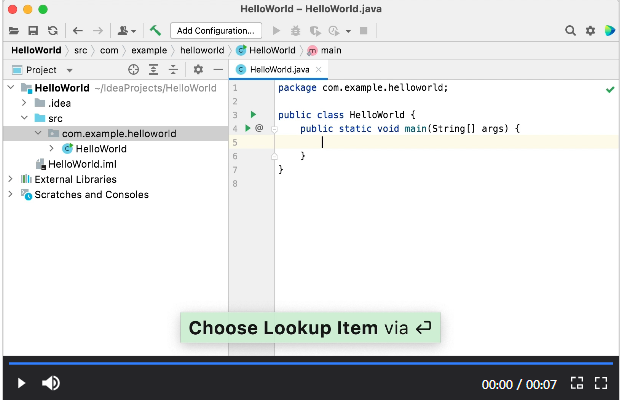Open IDE settings gear in top toolbar
The width and height of the screenshot is (621, 400).
(591, 30)
